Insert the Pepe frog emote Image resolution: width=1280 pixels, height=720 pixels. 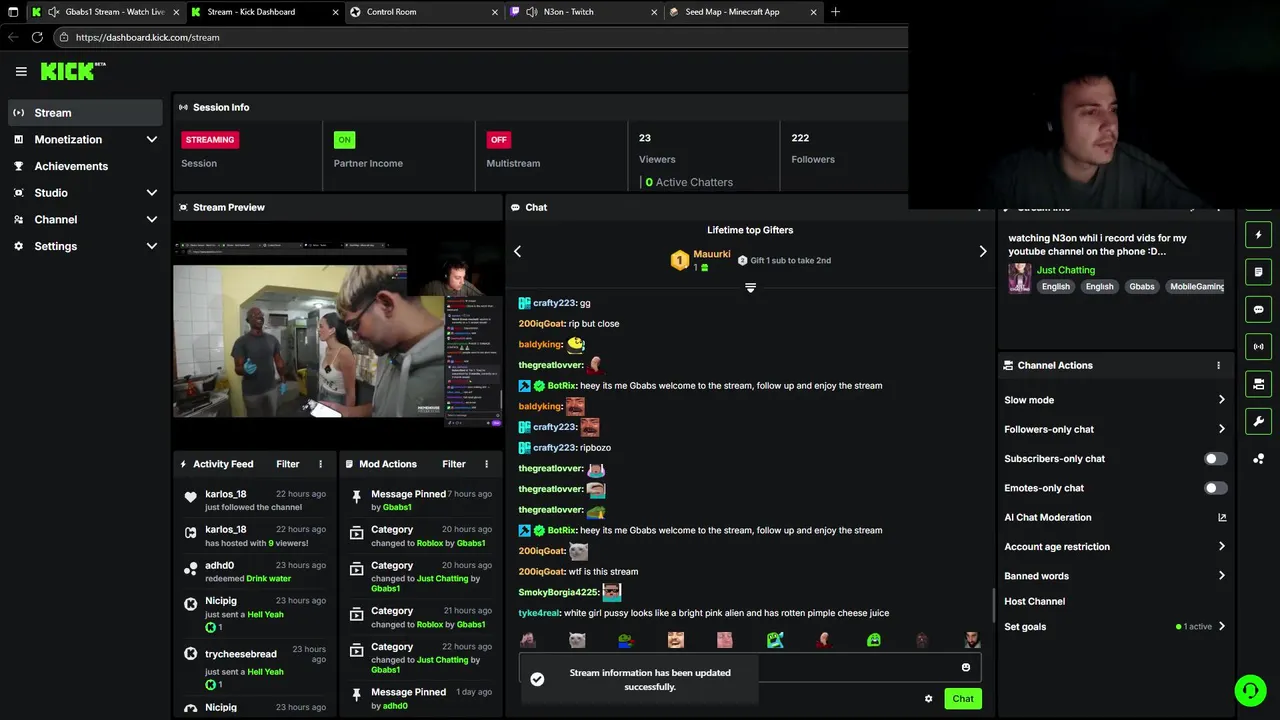(626, 640)
